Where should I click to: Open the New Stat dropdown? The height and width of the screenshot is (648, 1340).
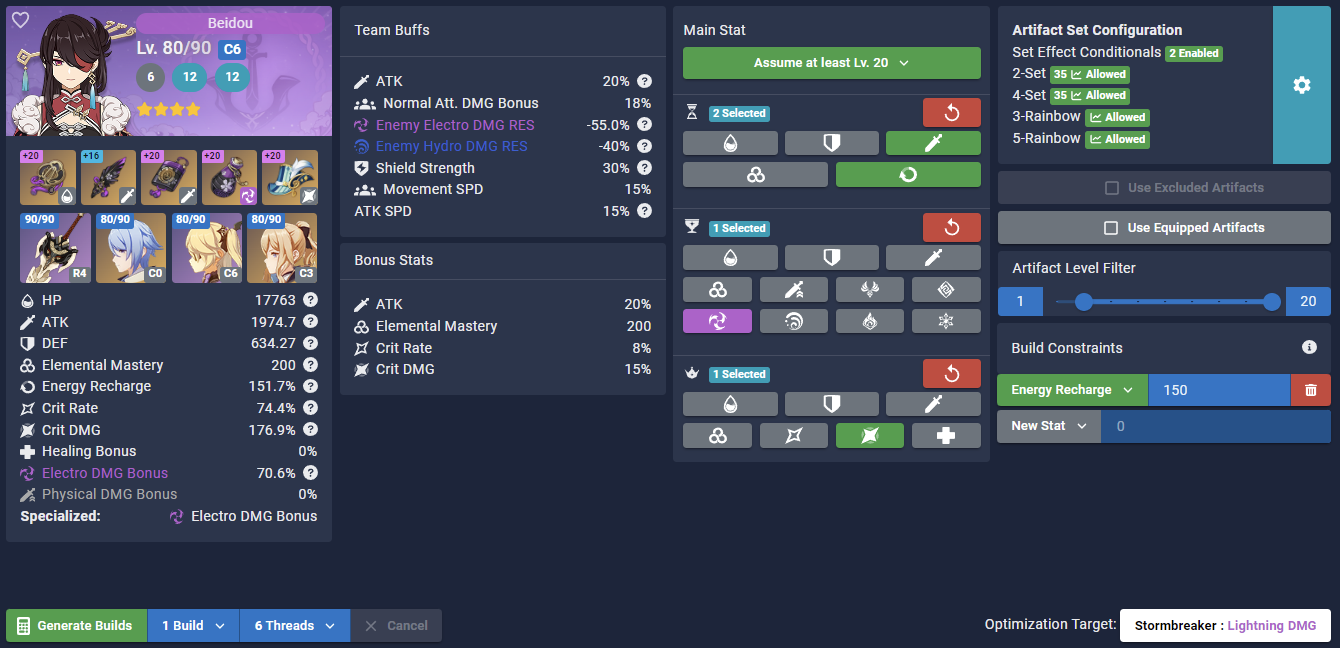(x=1048, y=425)
